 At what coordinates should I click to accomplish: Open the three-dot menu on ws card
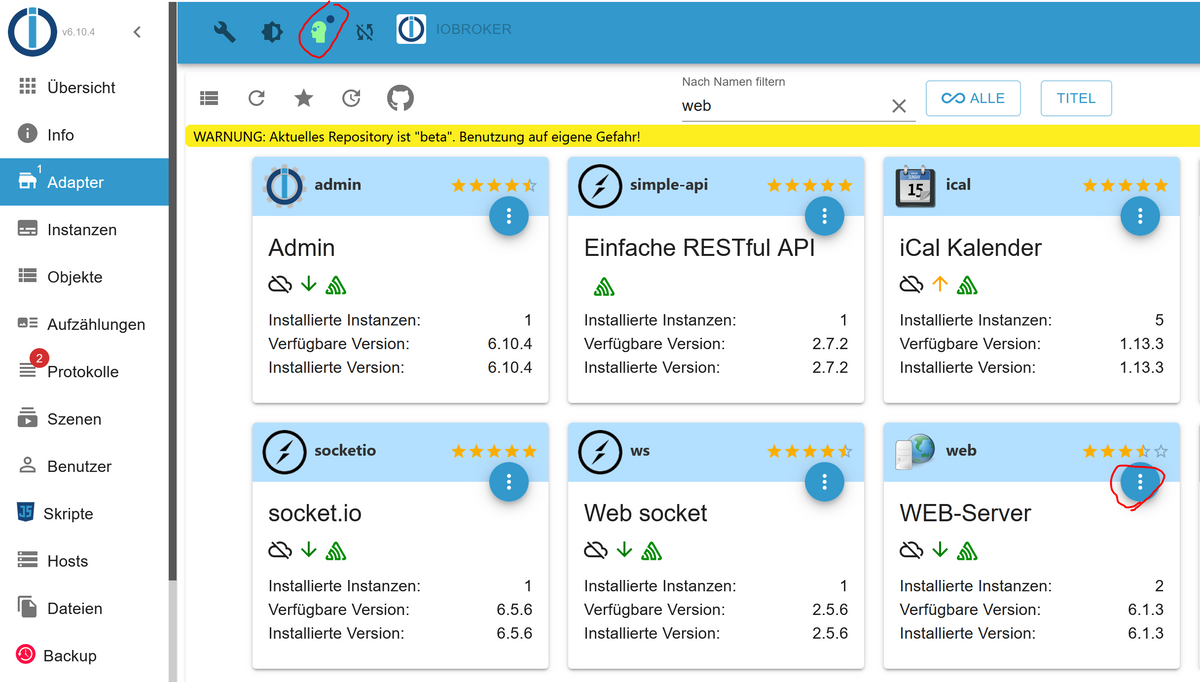(824, 482)
